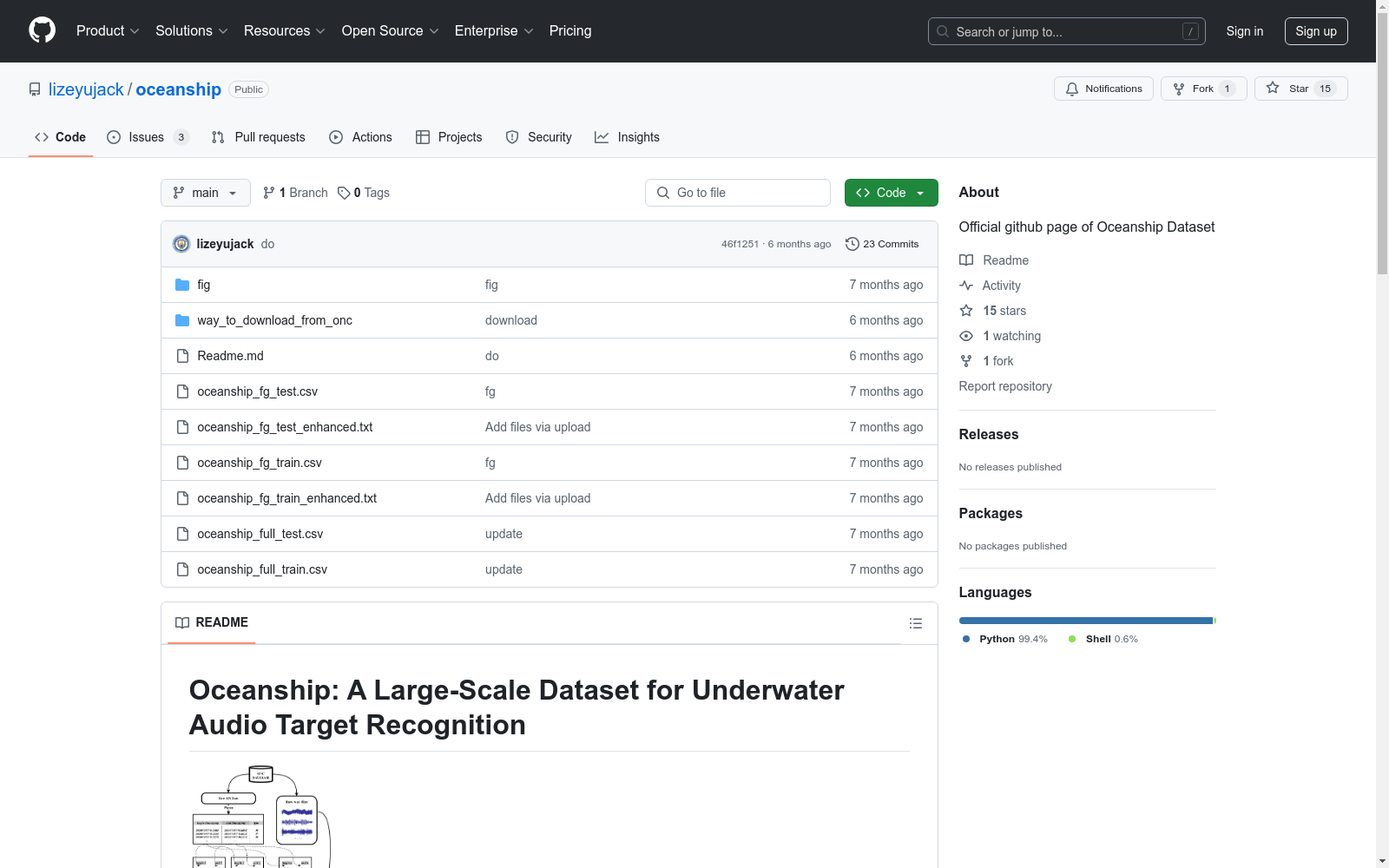Click the Python 99.4% language link
Image resolution: width=1389 pixels, height=868 pixels.
[x=1005, y=639]
